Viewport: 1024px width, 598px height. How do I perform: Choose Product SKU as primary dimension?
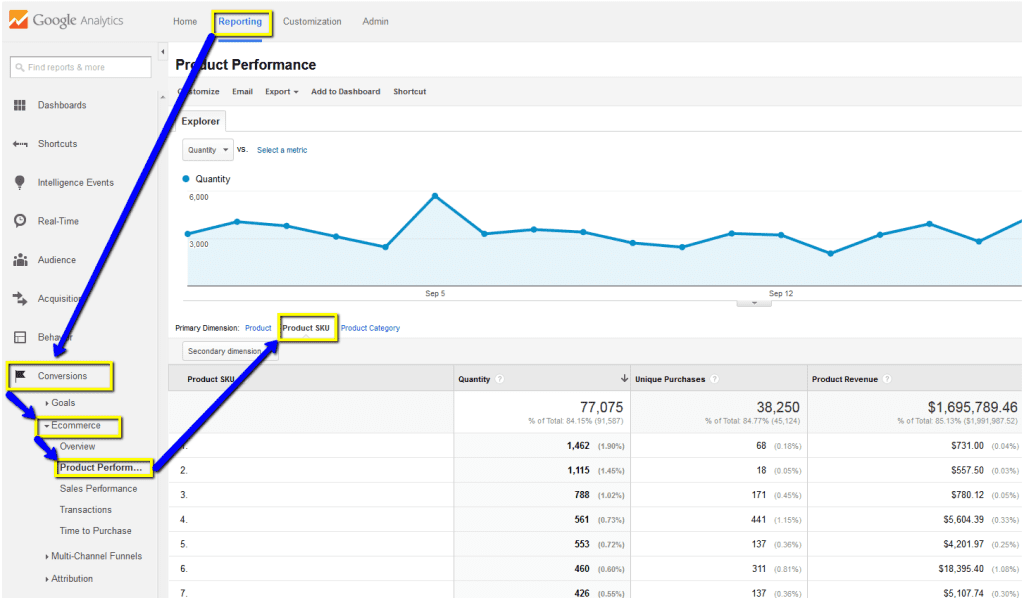306,328
